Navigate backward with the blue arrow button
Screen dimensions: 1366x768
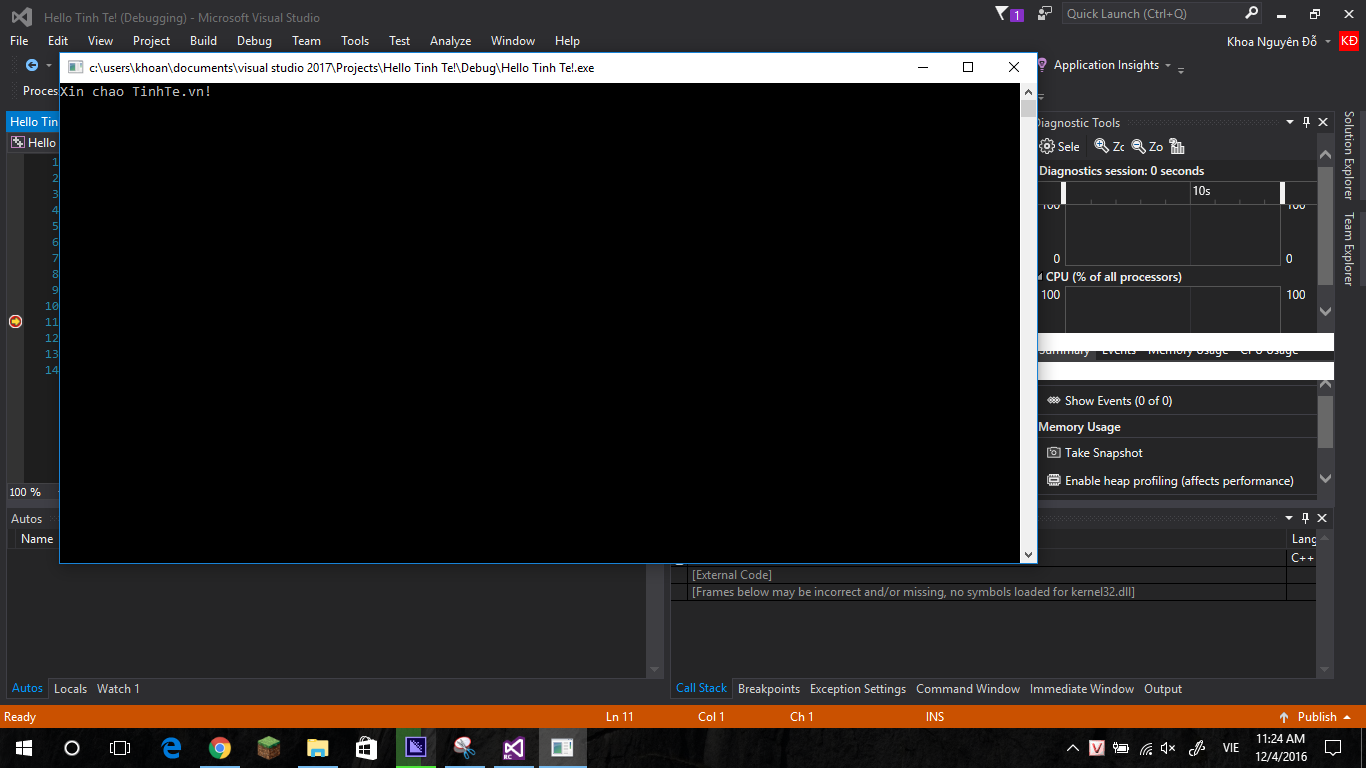click(x=32, y=65)
